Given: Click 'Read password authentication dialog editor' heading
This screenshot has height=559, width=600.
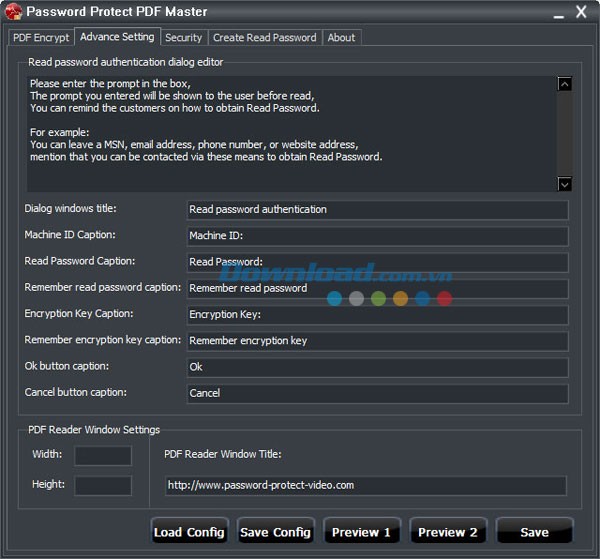Looking at the screenshot, I should click(x=126, y=62).
